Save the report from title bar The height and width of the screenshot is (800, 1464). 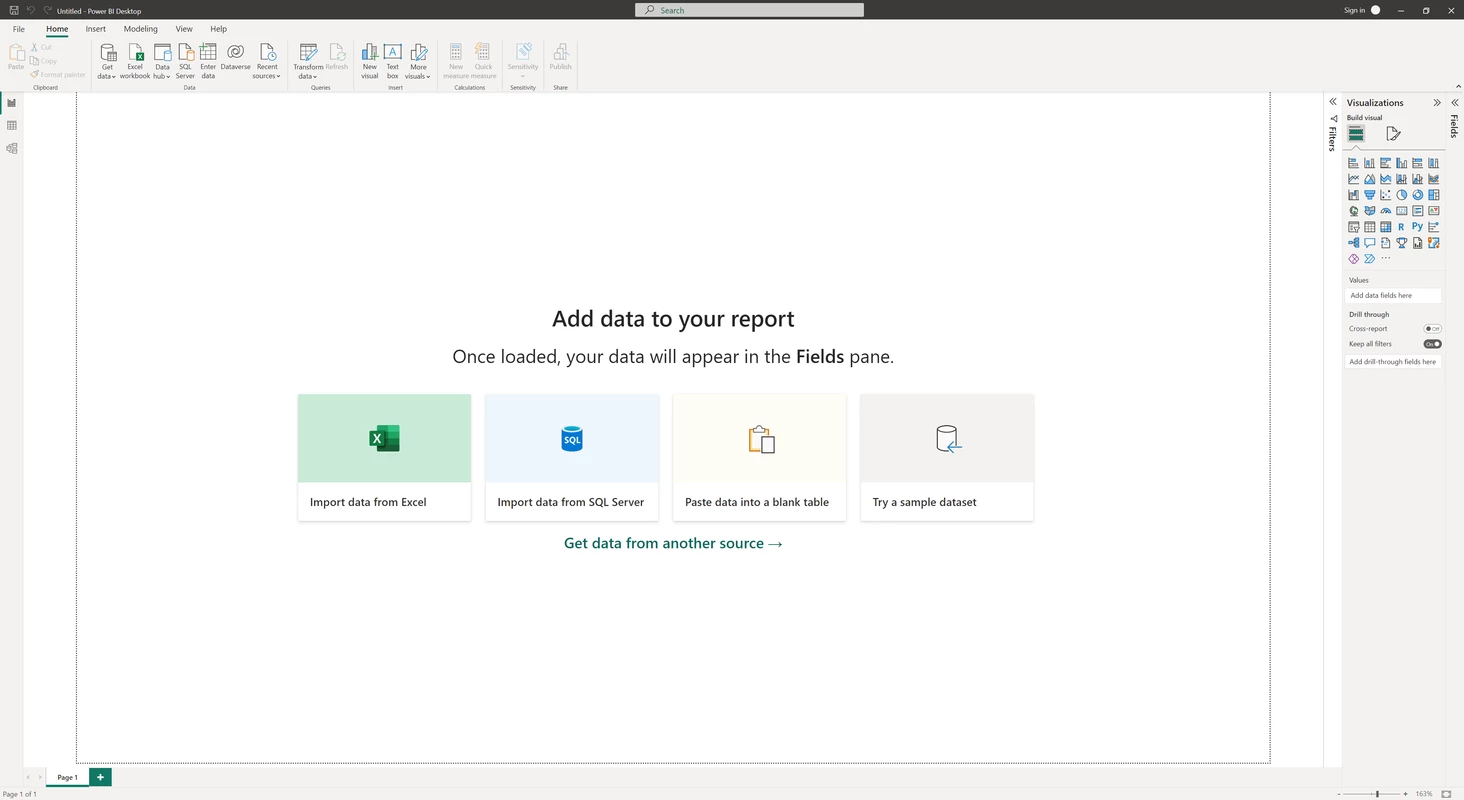point(14,10)
